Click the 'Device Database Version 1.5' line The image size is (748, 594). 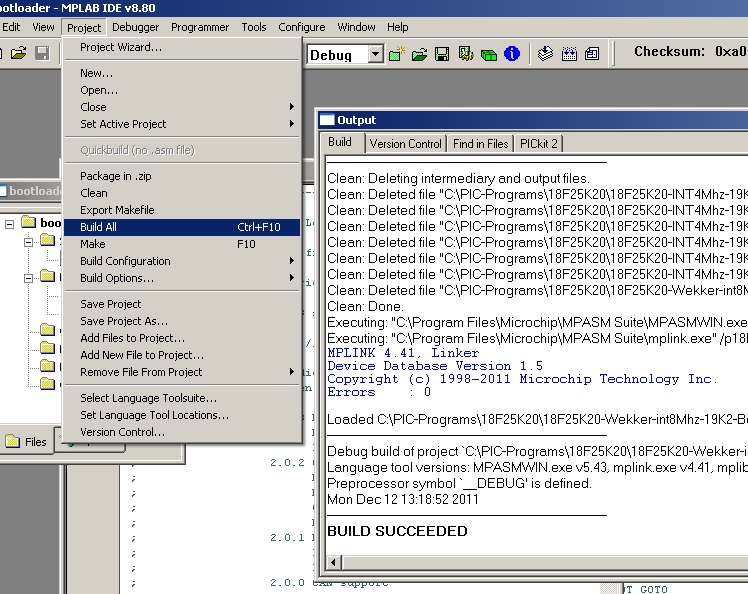click(x=435, y=366)
